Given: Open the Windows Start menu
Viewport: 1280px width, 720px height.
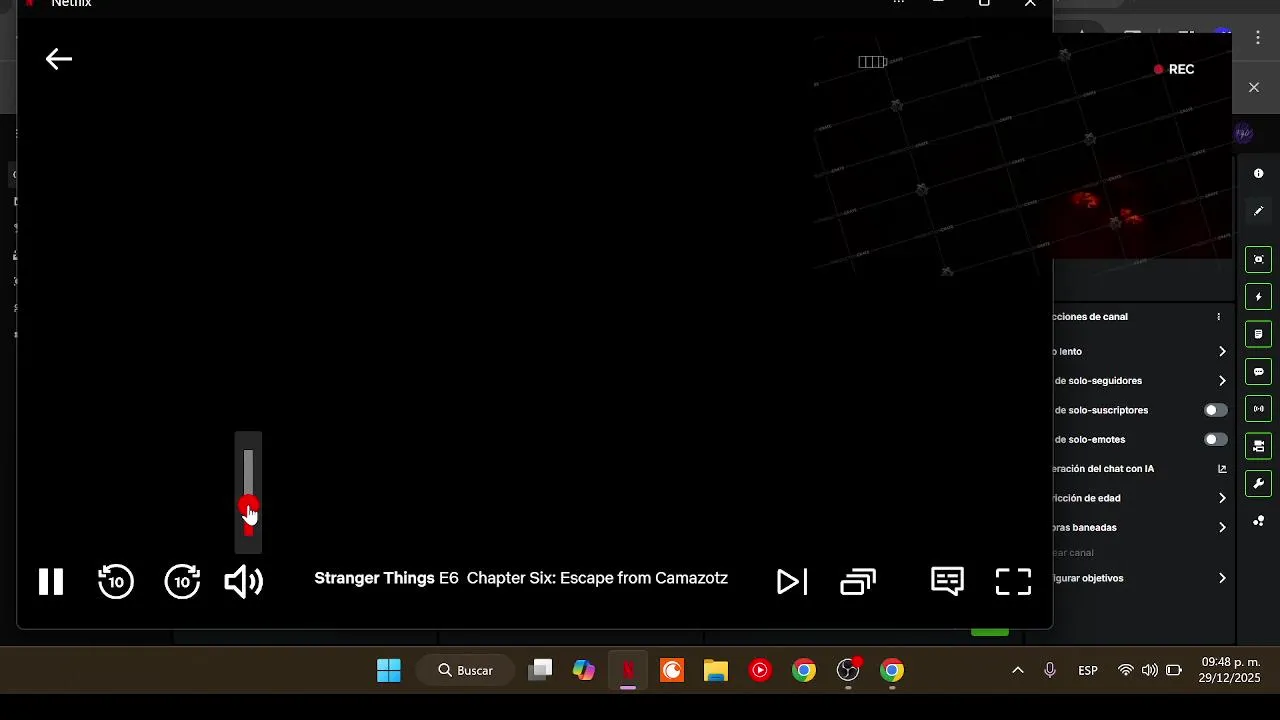Looking at the screenshot, I should (389, 670).
